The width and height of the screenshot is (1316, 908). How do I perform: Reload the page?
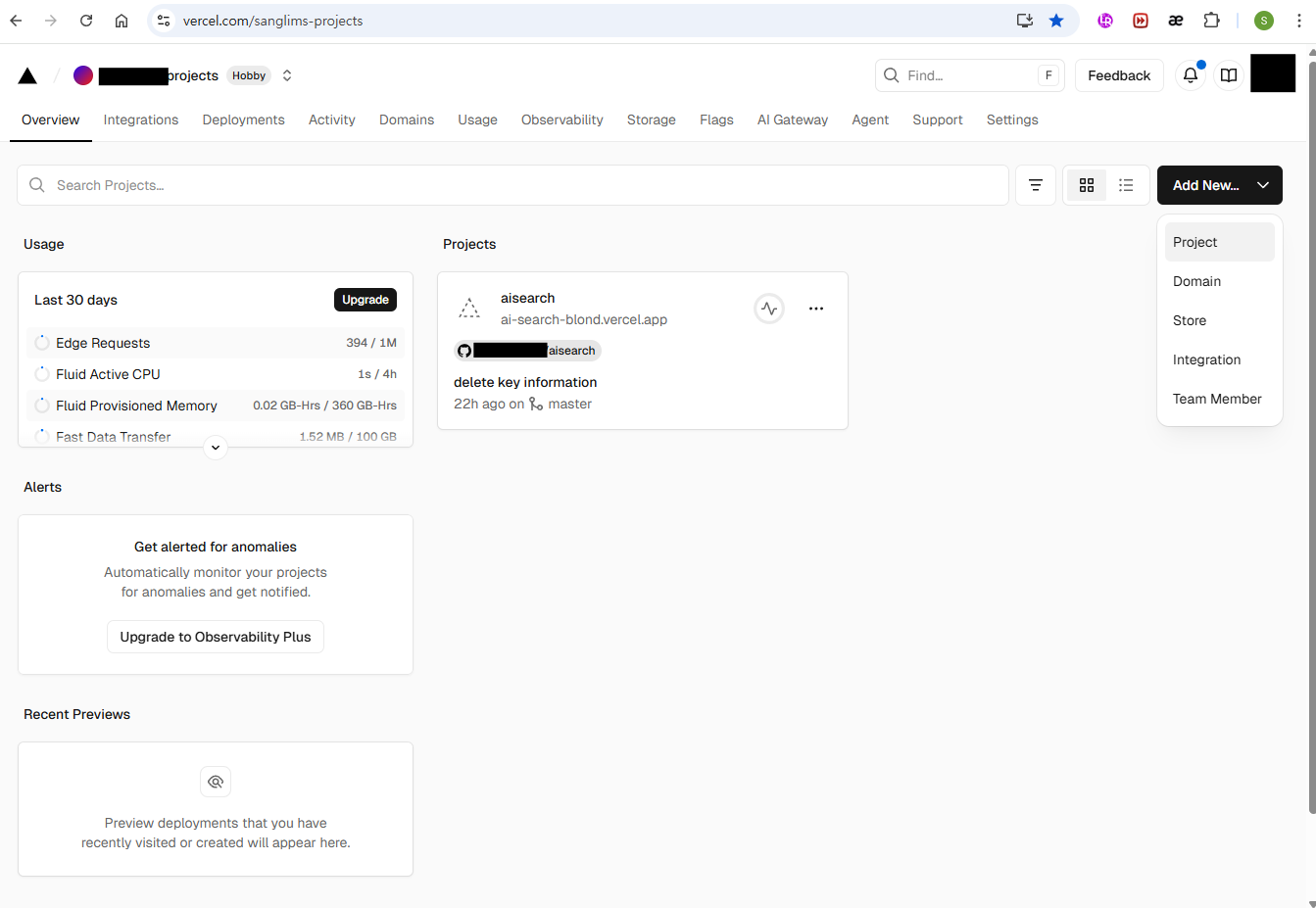click(x=86, y=21)
